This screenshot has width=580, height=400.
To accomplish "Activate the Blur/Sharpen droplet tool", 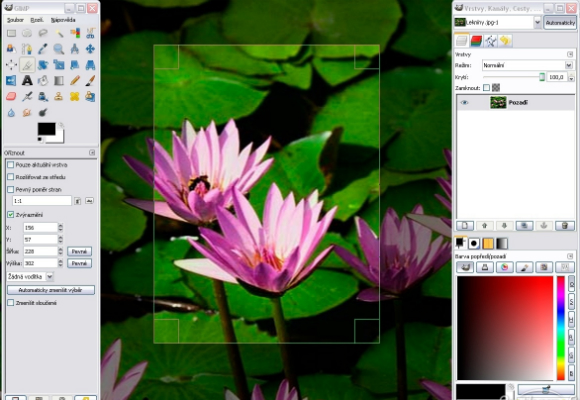I will point(11,112).
